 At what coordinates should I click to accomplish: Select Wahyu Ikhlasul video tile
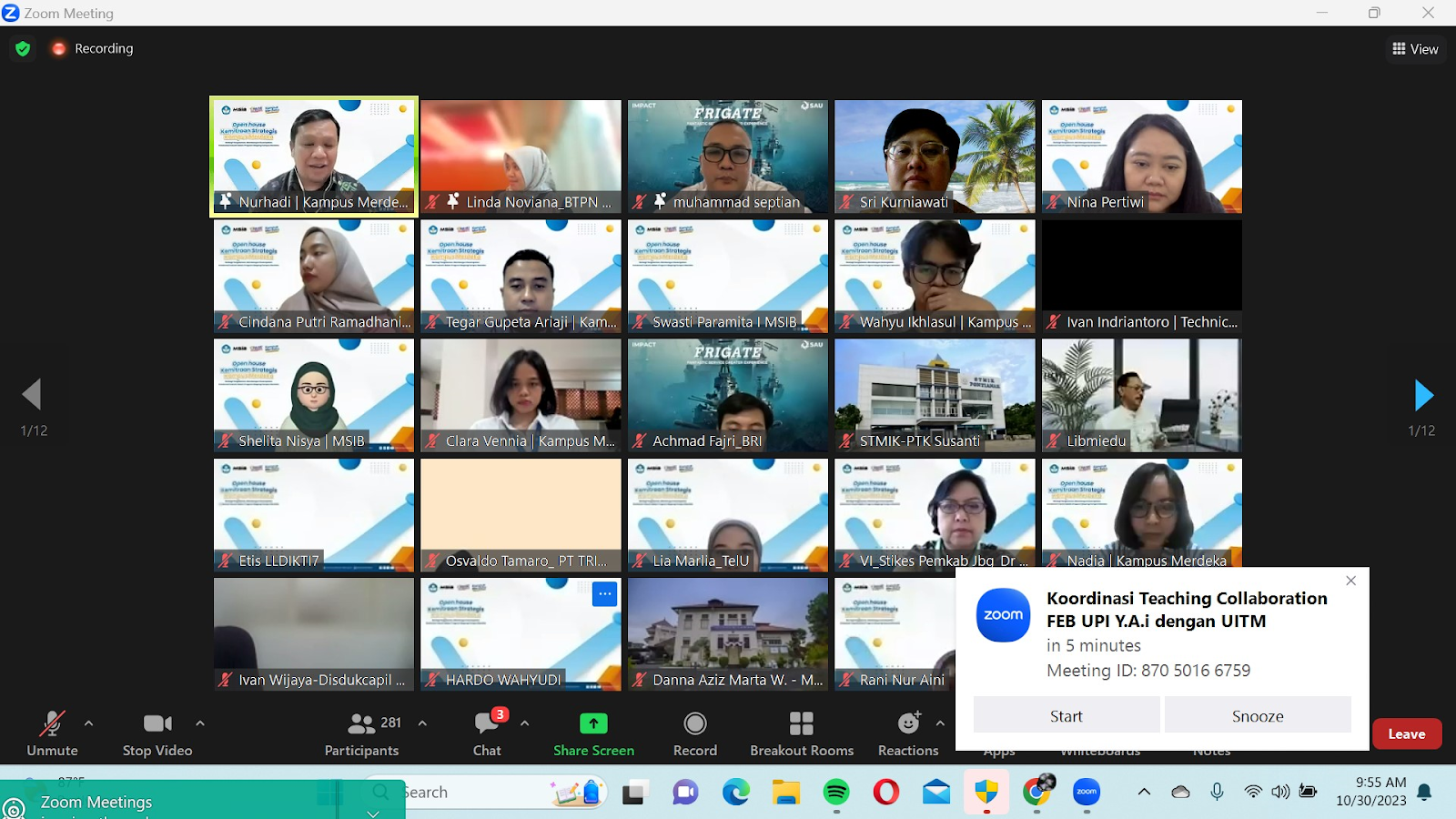click(935, 276)
